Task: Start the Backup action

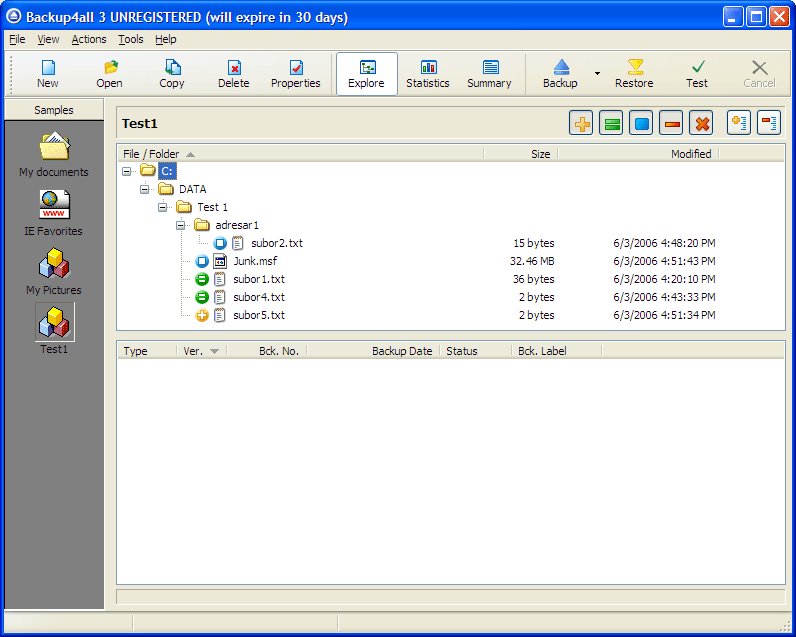Action: [x=560, y=74]
